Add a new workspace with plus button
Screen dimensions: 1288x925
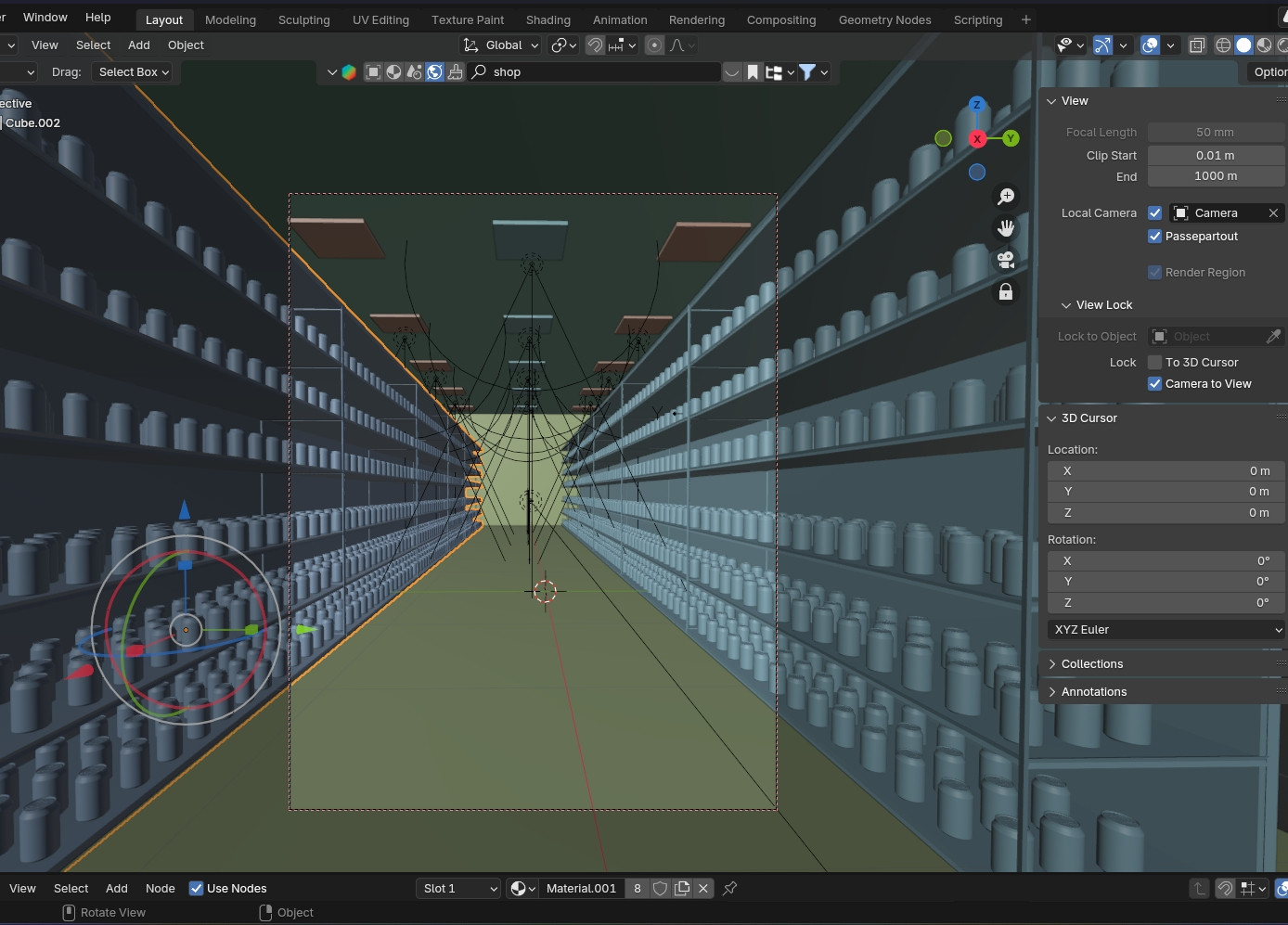pos(1025,19)
